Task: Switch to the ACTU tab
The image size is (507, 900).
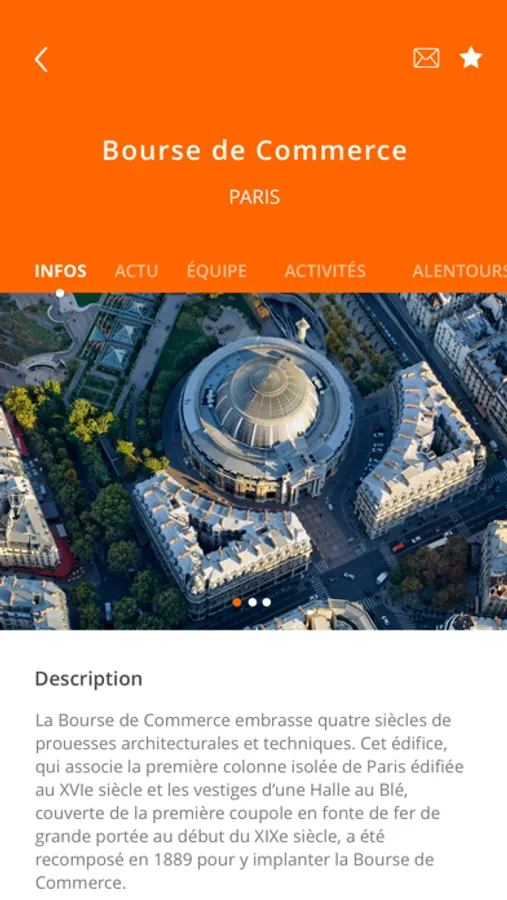Action: tap(136, 271)
